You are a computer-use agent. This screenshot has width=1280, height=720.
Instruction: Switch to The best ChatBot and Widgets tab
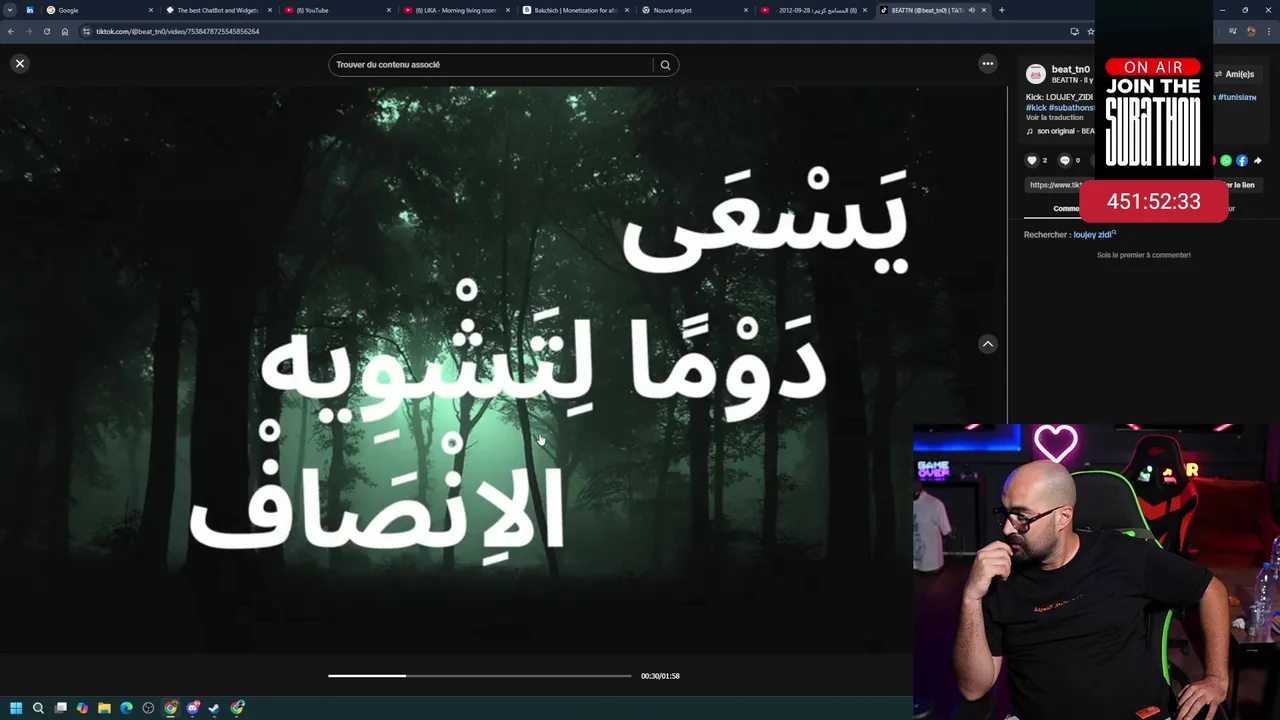point(217,10)
